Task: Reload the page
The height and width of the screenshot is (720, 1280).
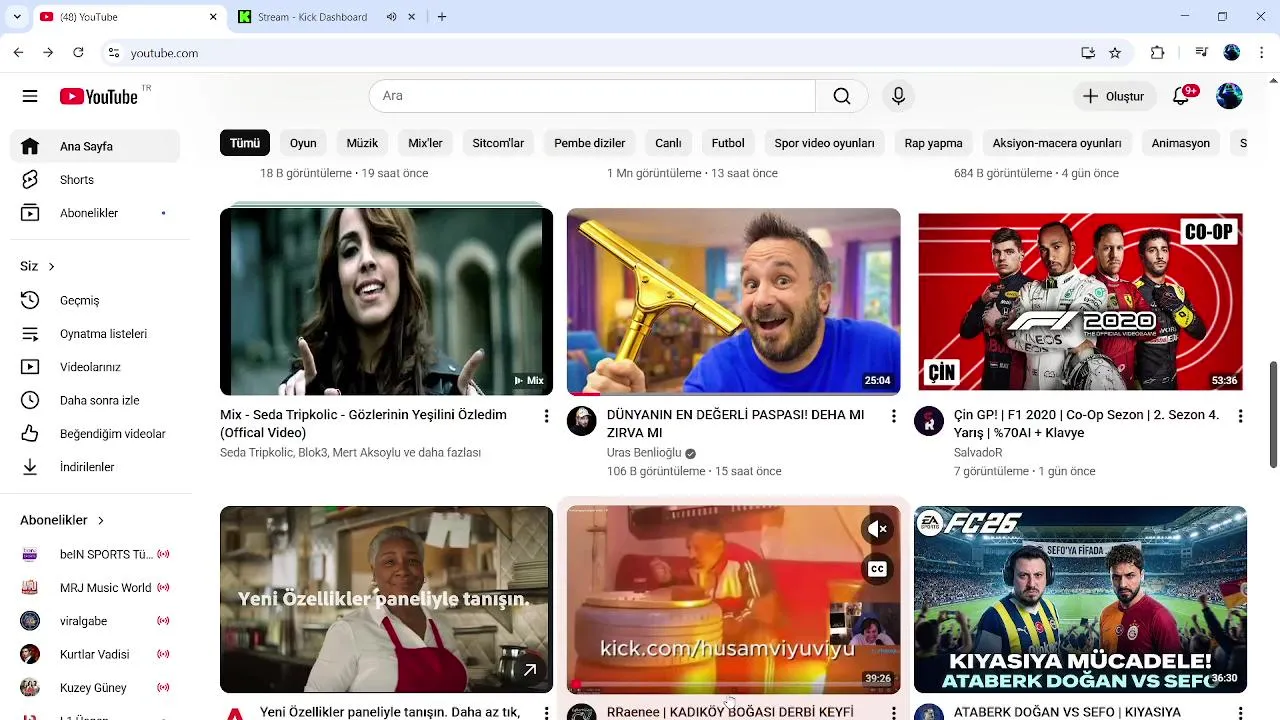Action: click(78, 53)
